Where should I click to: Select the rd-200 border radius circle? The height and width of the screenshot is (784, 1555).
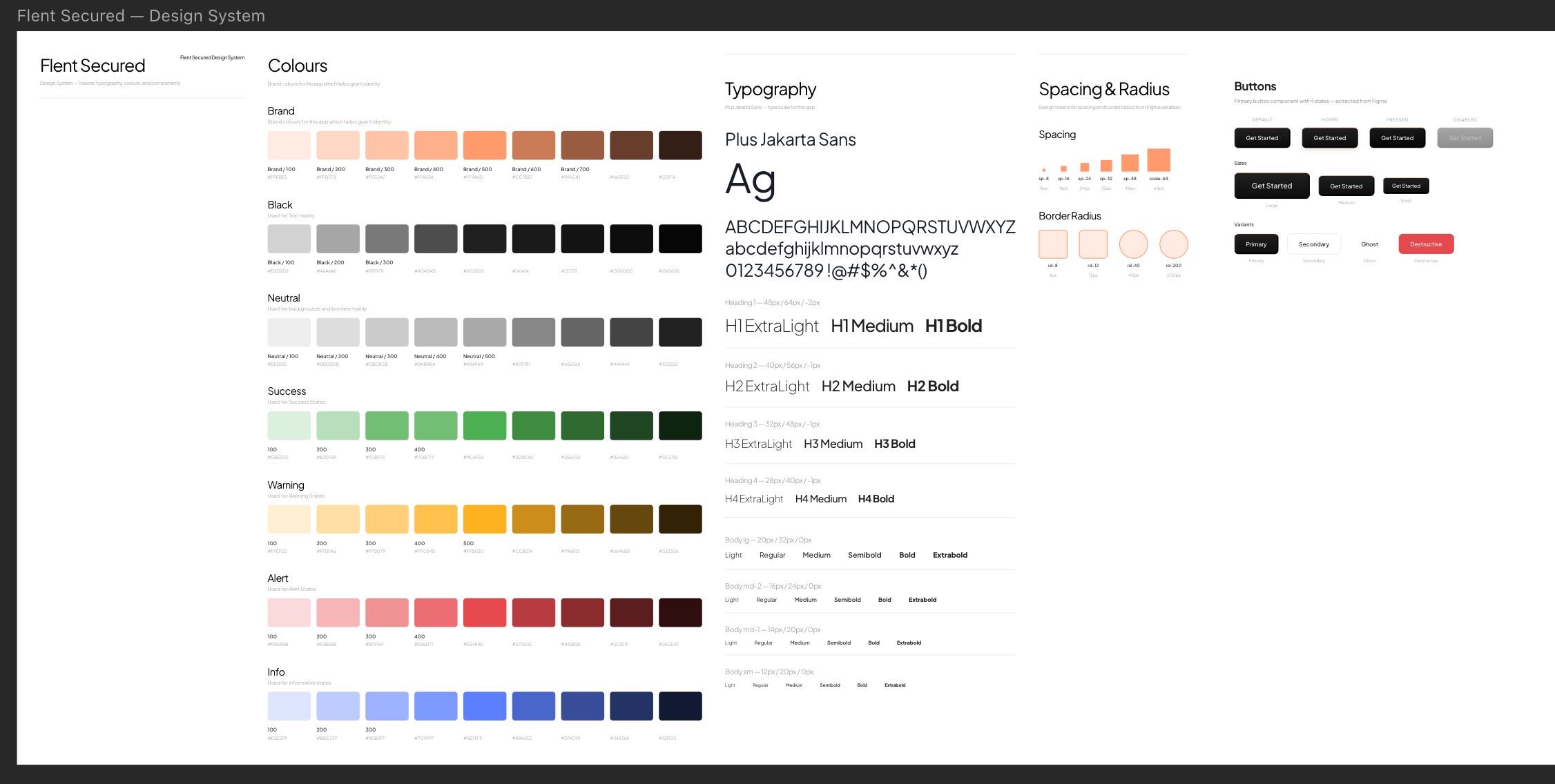click(x=1174, y=244)
